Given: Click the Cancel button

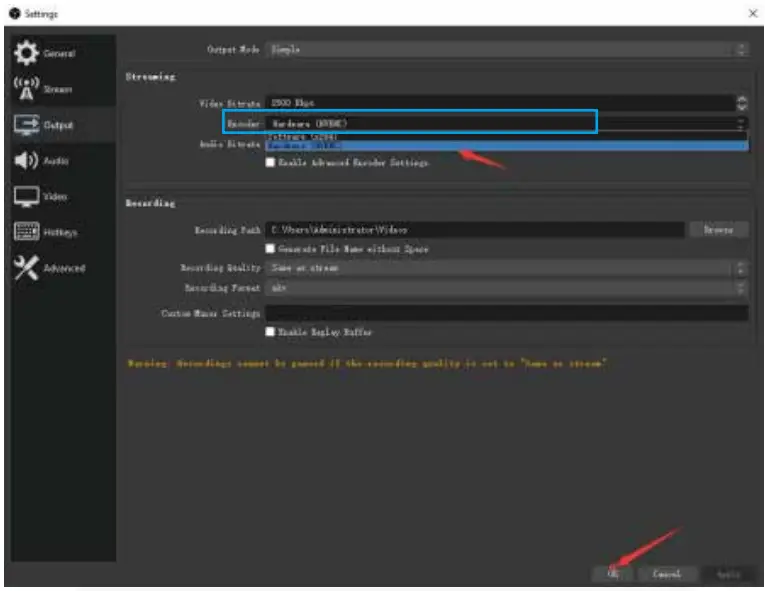Looking at the screenshot, I should tap(666, 574).
